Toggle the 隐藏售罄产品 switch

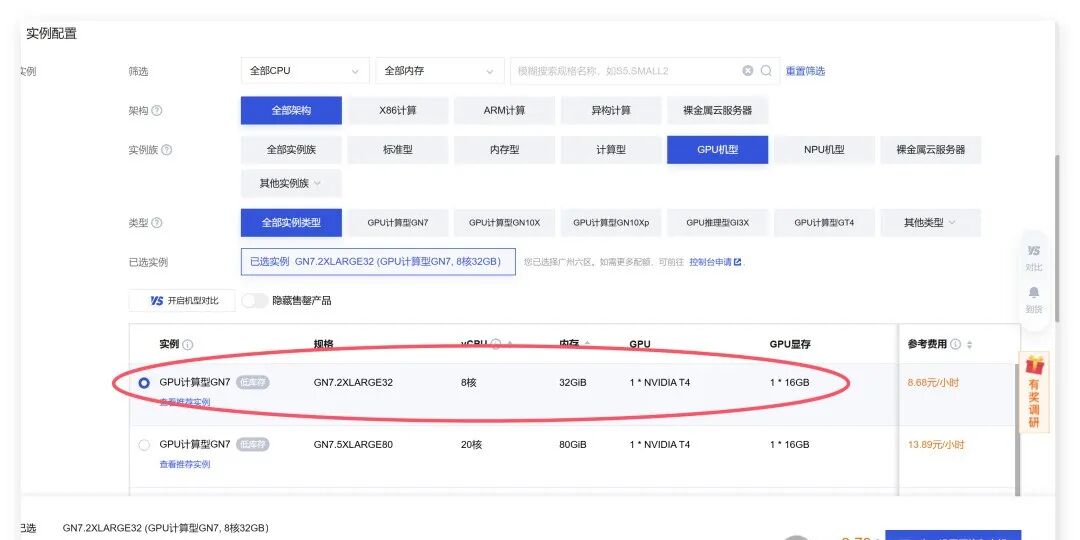click(x=254, y=301)
